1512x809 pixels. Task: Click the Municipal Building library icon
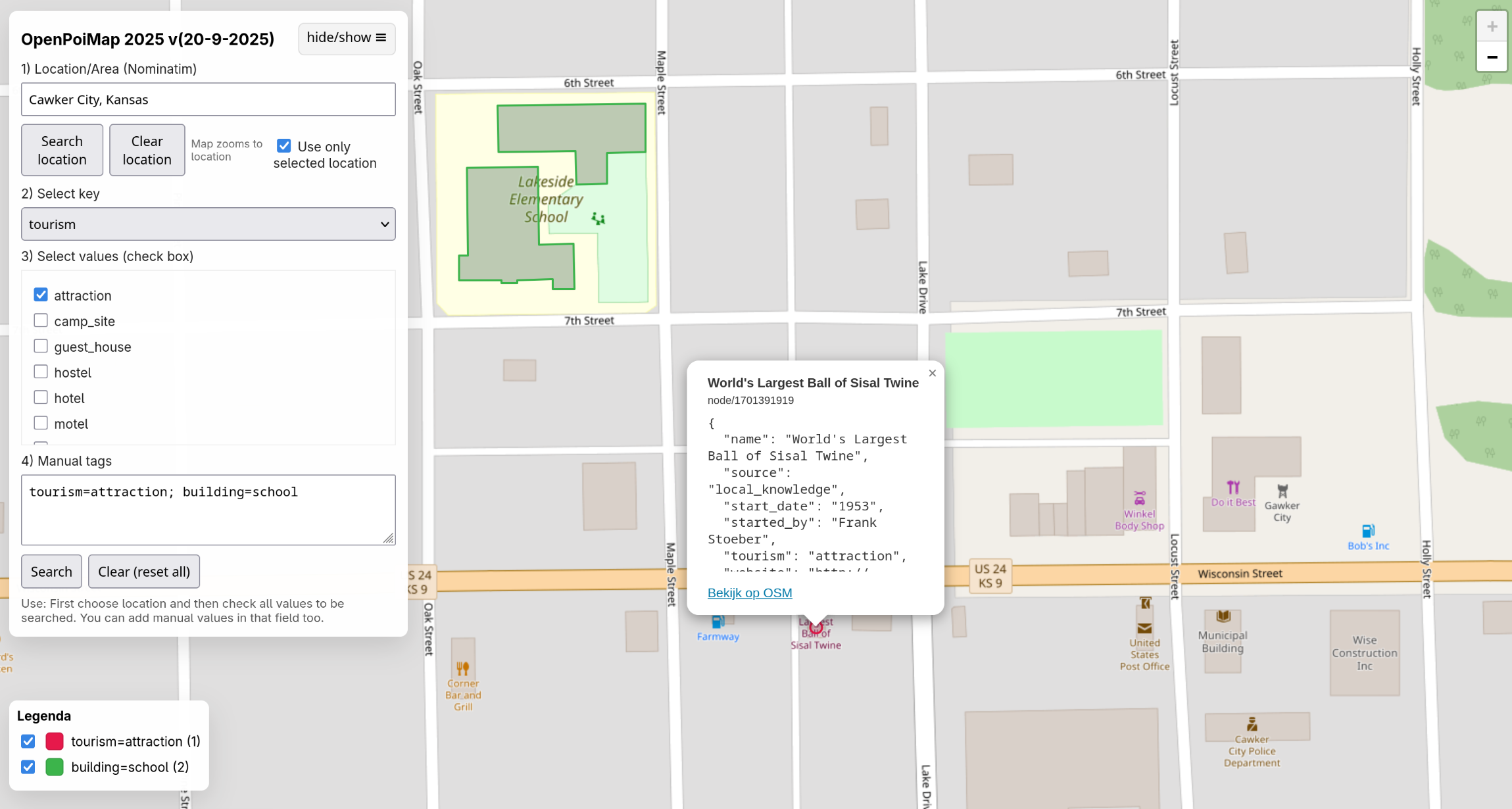coord(1223,616)
